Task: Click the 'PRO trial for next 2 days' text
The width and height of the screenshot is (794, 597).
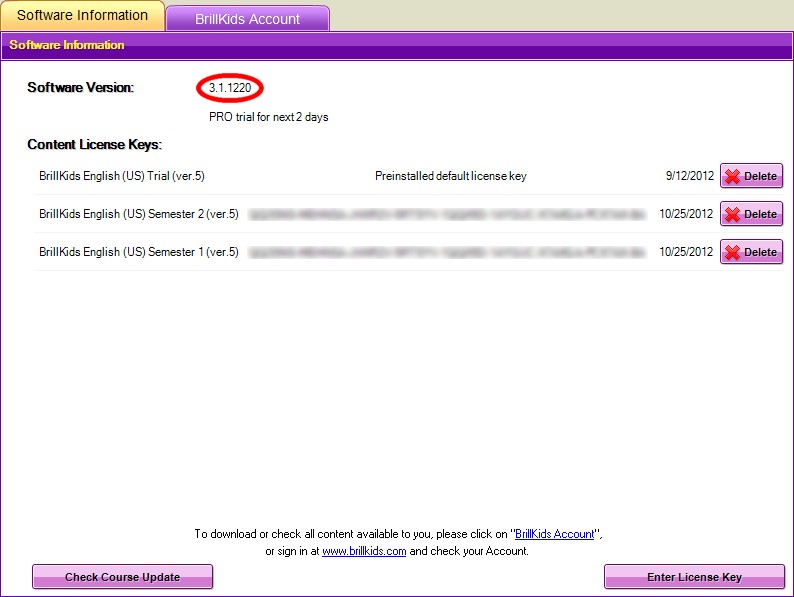Action: point(268,117)
